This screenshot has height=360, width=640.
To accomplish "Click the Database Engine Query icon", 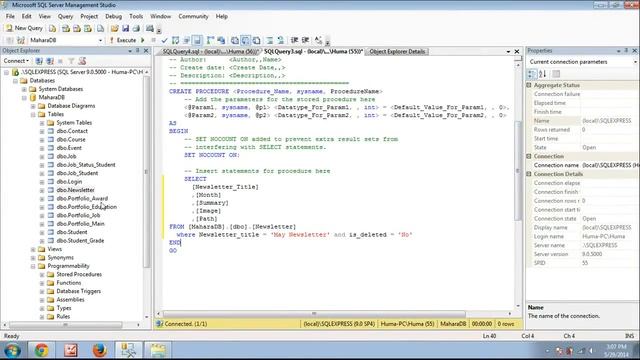I will tap(53, 29).
